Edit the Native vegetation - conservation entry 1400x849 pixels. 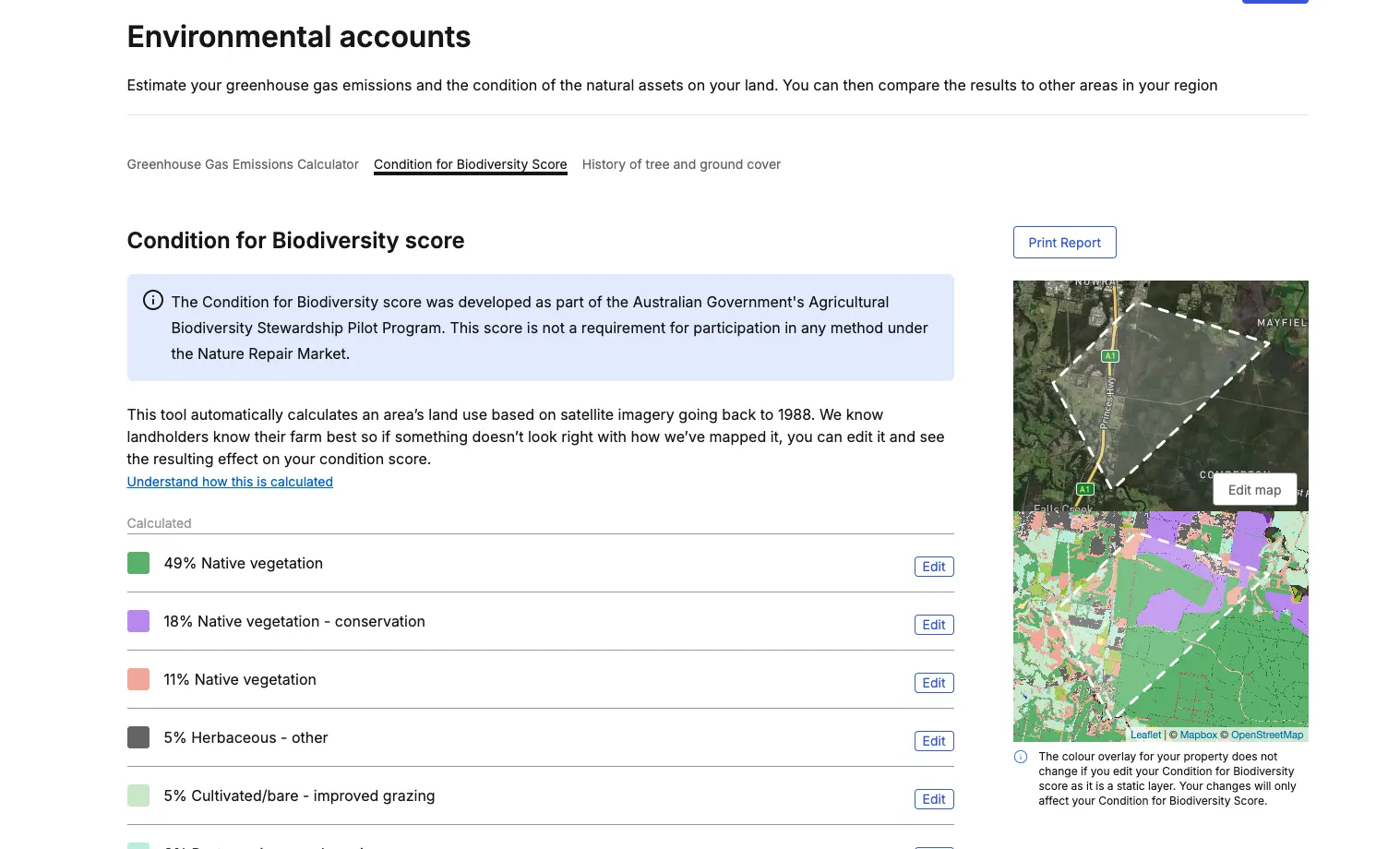[x=933, y=625]
